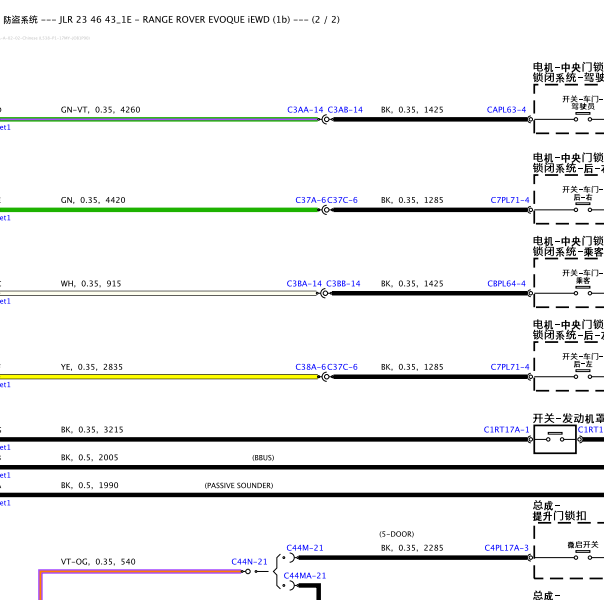Click the passenger door switch symbol (乘客)
The image size is (604, 600).
(x=583, y=292)
